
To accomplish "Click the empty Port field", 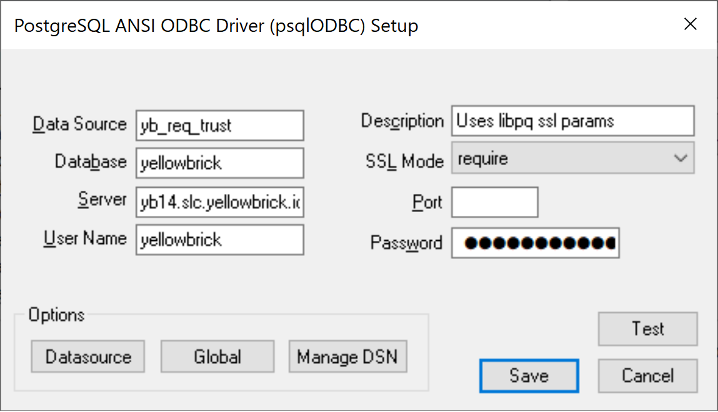I will coord(494,202).
